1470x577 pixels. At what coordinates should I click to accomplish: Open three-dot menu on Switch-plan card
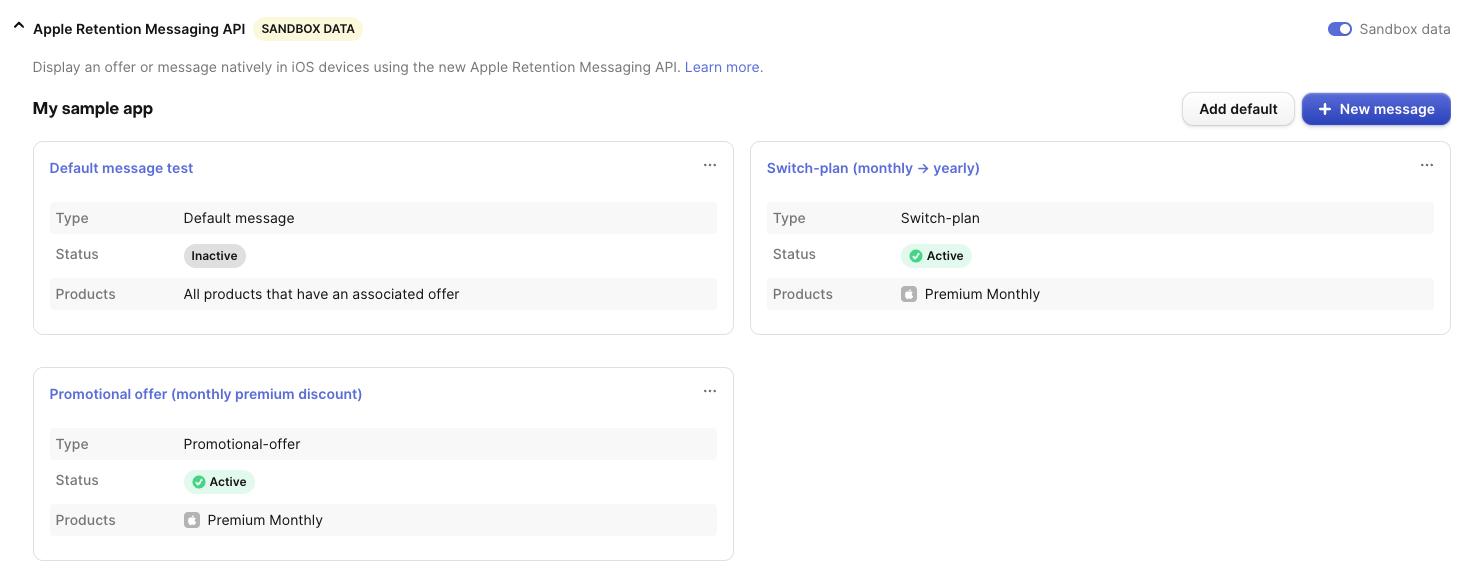tap(1426, 165)
